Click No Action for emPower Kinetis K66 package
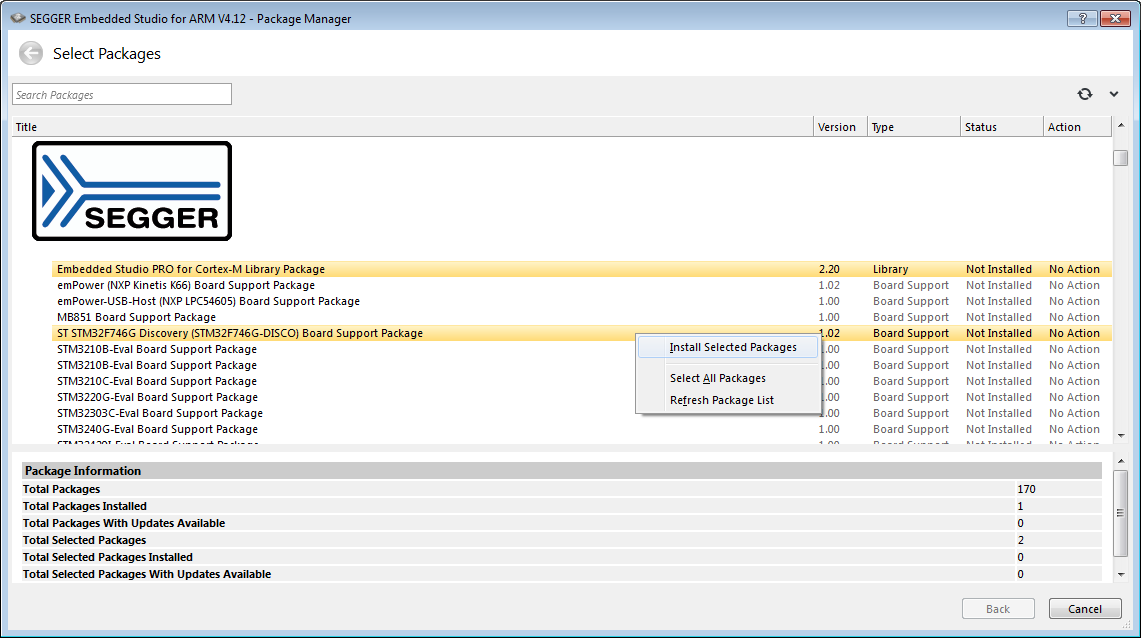 tap(1074, 285)
